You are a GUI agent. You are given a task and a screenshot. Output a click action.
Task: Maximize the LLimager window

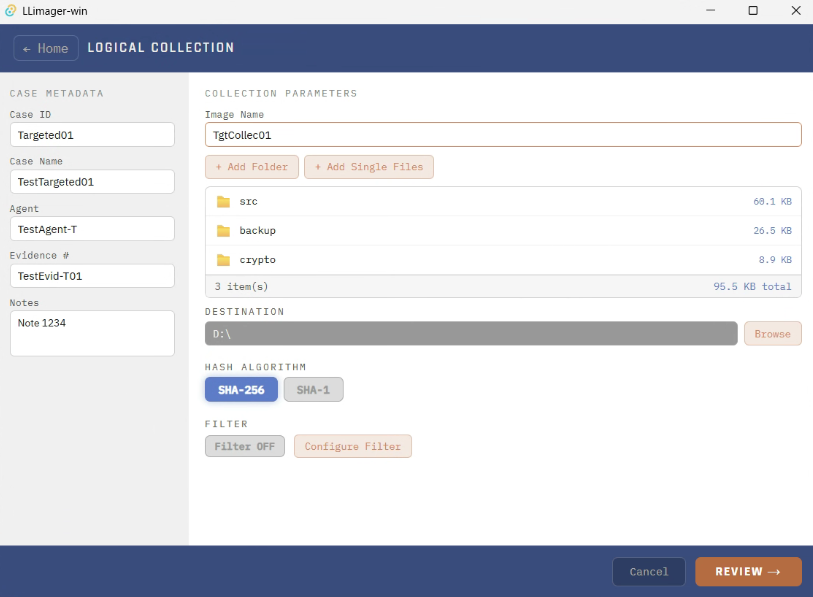[x=753, y=10]
